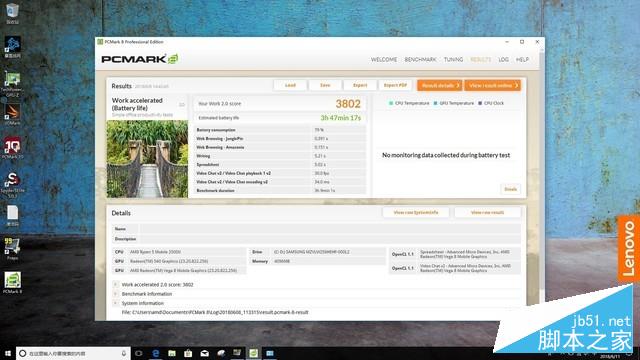
Task: Open the Mail app from the taskbar
Action: click(204, 353)
